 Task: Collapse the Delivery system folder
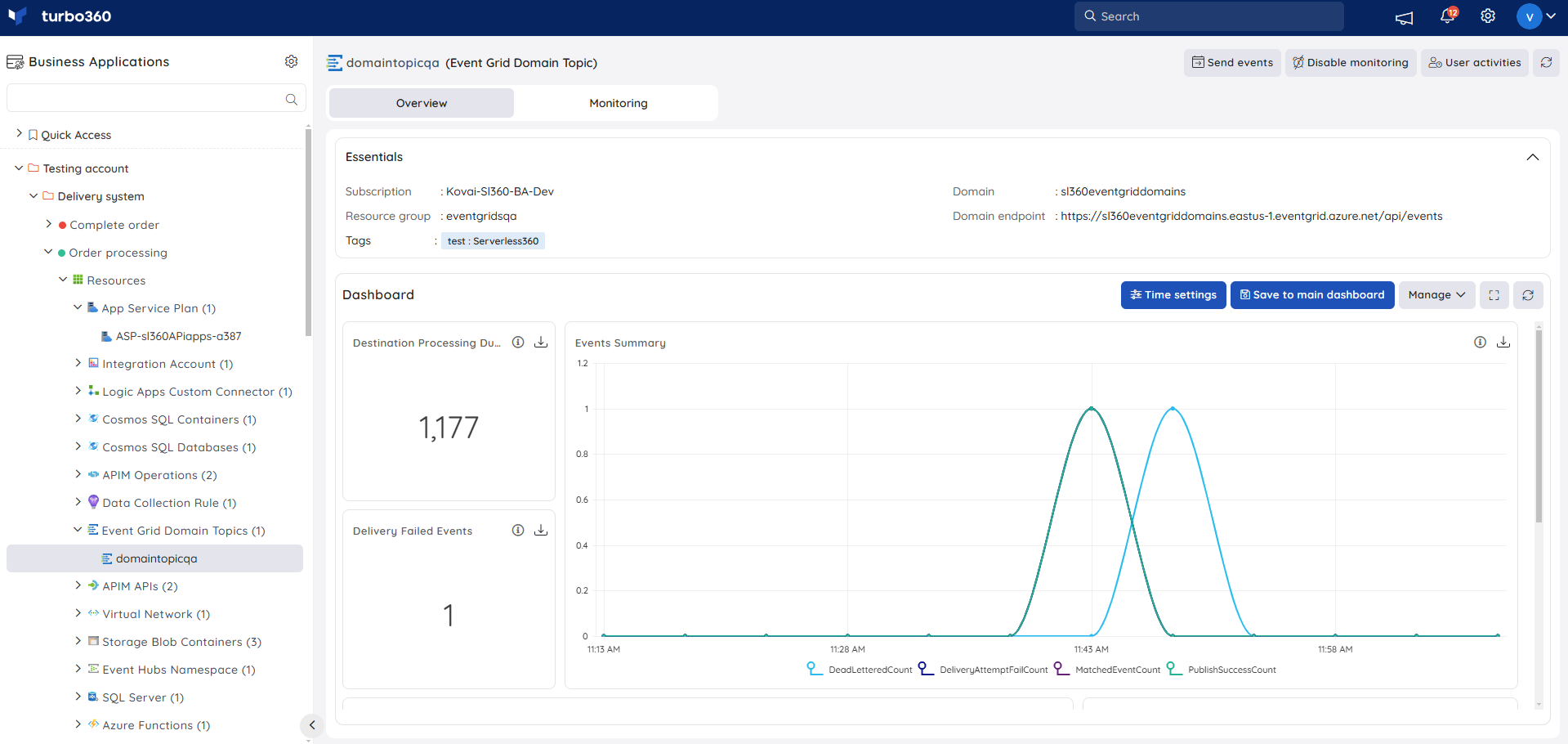click(x=34, y=195)
